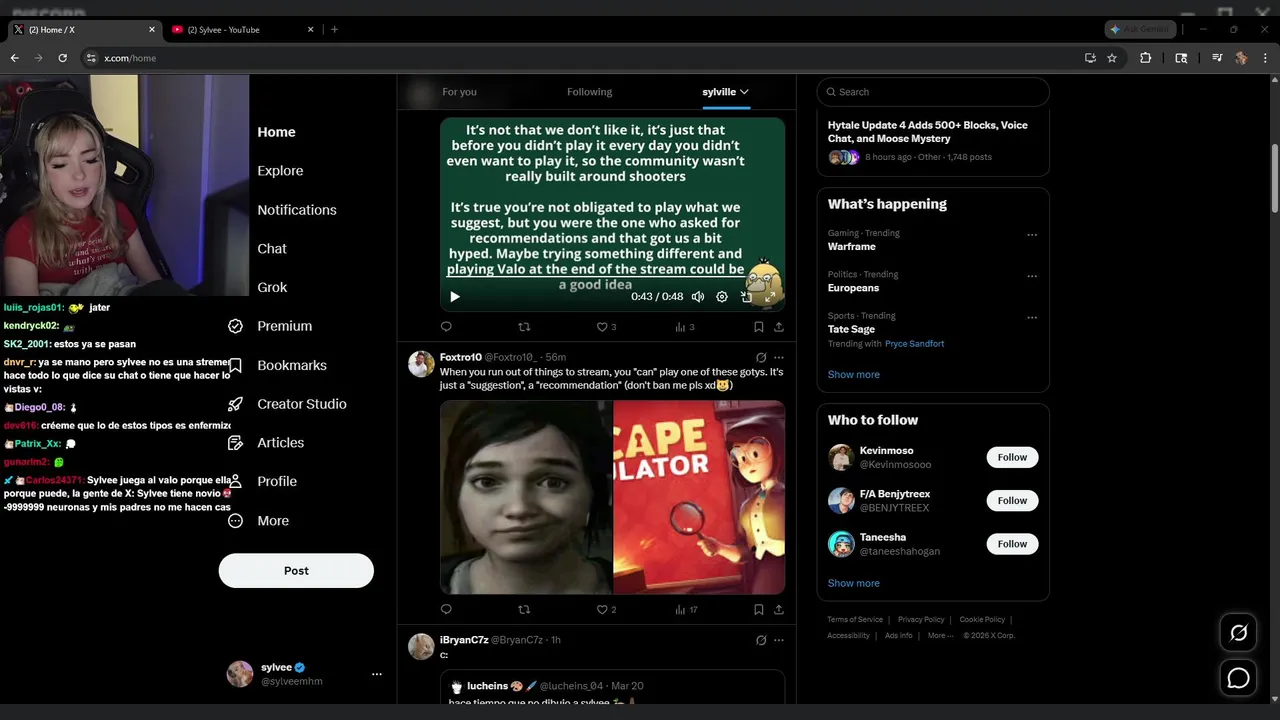Repost Foxtro10's post
The image size is (1280, 720).
524,609
